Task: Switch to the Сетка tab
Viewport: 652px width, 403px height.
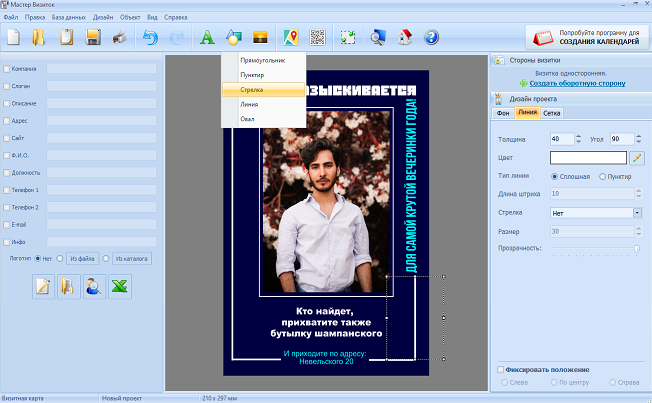Action: (551, 113)
